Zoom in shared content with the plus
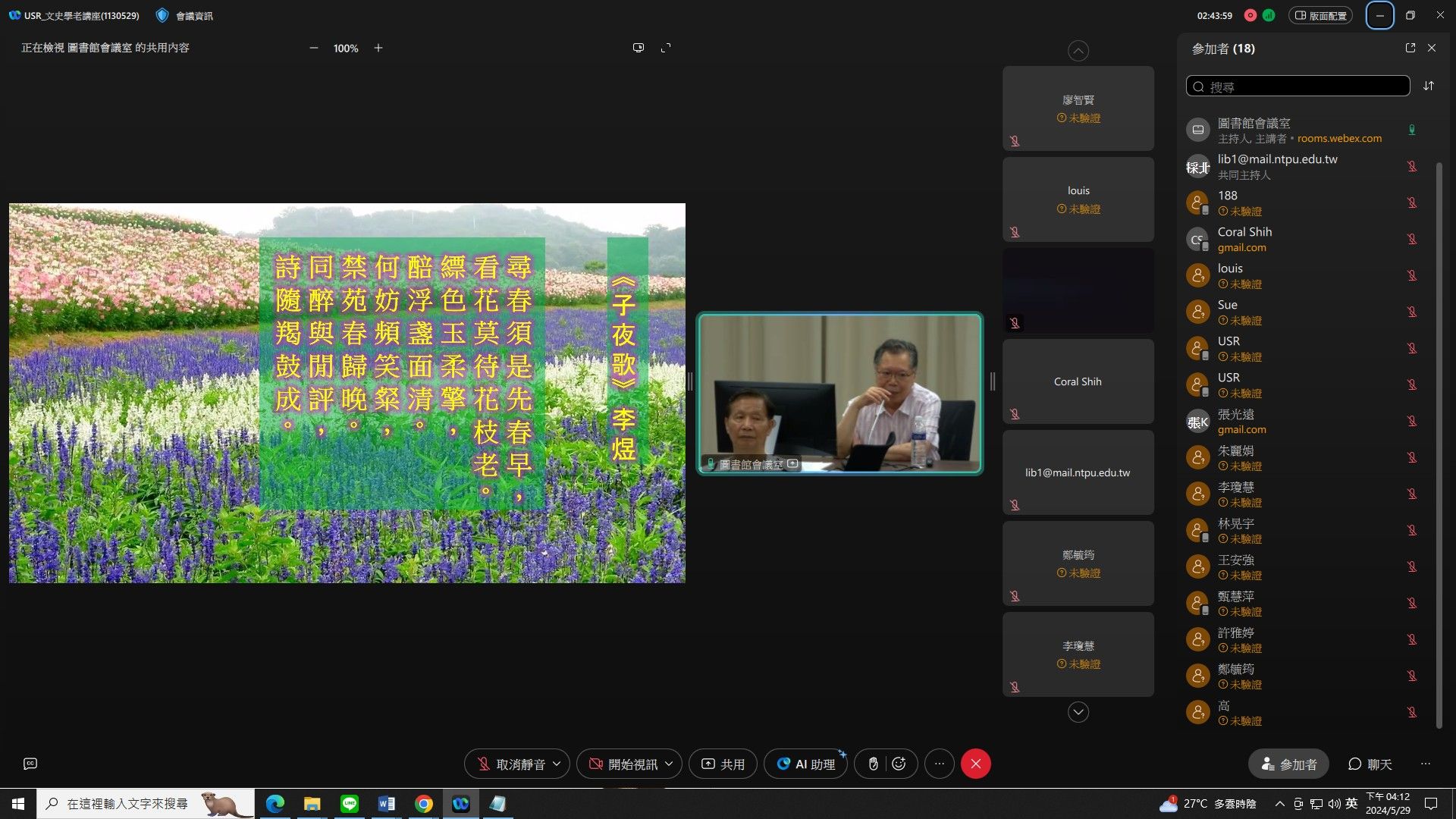Screen dimensions: 1456x819 point(378,48)
